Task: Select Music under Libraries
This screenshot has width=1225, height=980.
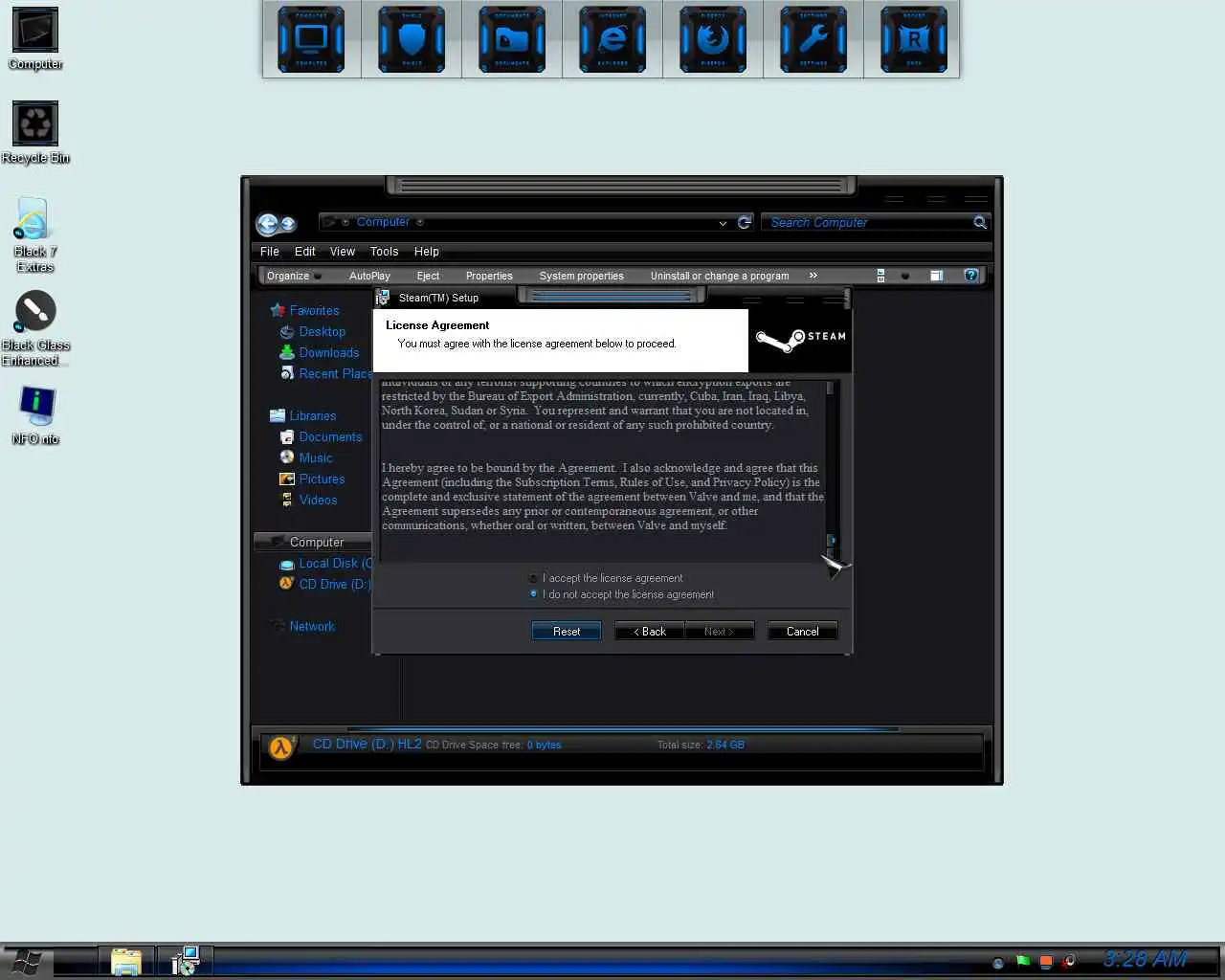Action: point(306,457)
